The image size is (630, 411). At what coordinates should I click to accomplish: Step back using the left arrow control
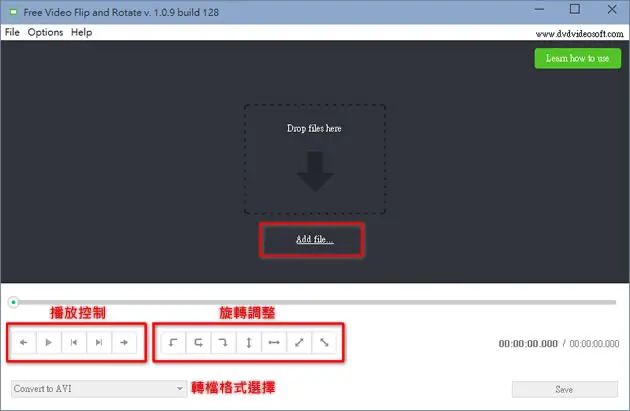[24, 342]
